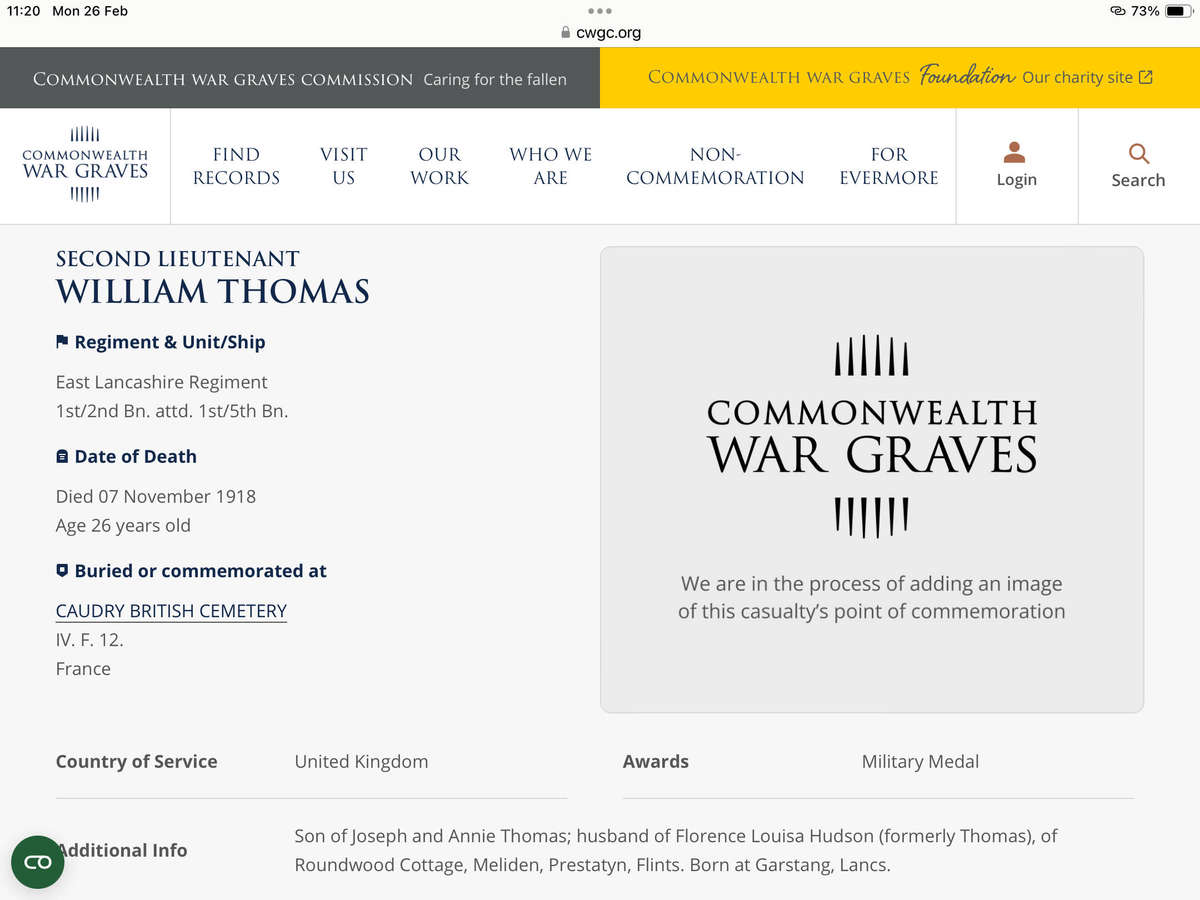
Task: Open the Login person icon
Action: (1016, 152)
